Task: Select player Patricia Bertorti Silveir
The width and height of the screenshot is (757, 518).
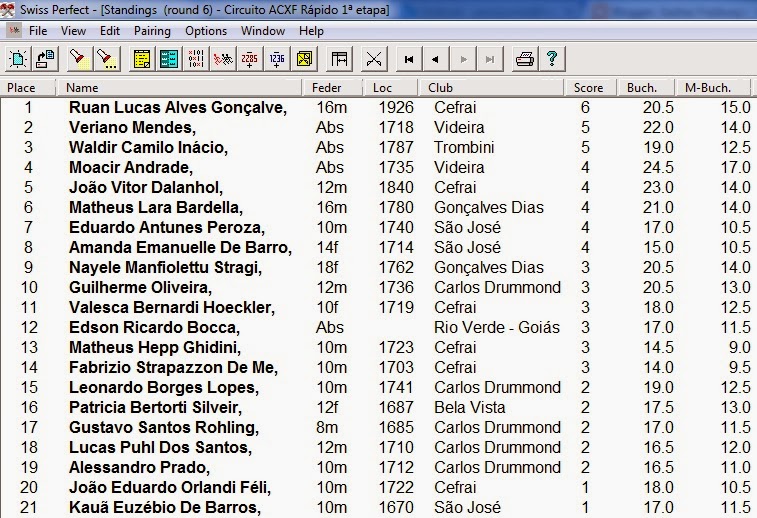Action: (155, 408)
